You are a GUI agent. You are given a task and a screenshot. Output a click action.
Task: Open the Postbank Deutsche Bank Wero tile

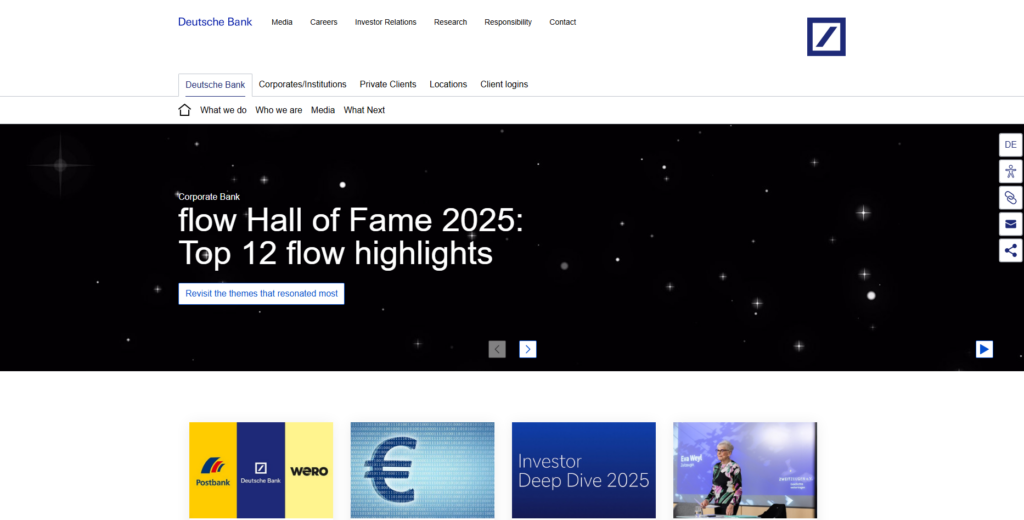261,470
